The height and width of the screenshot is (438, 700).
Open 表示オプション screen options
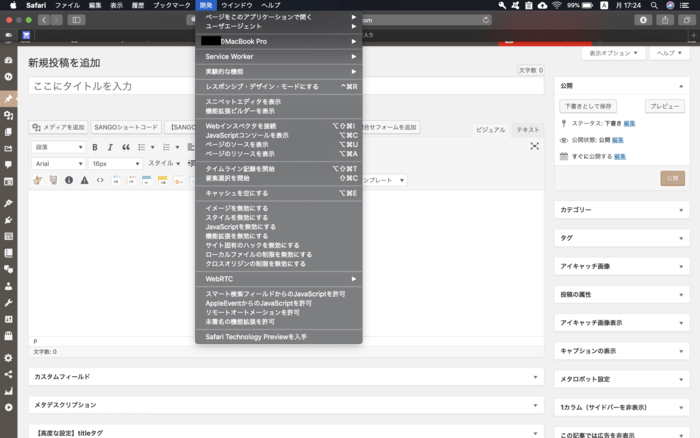613,53
